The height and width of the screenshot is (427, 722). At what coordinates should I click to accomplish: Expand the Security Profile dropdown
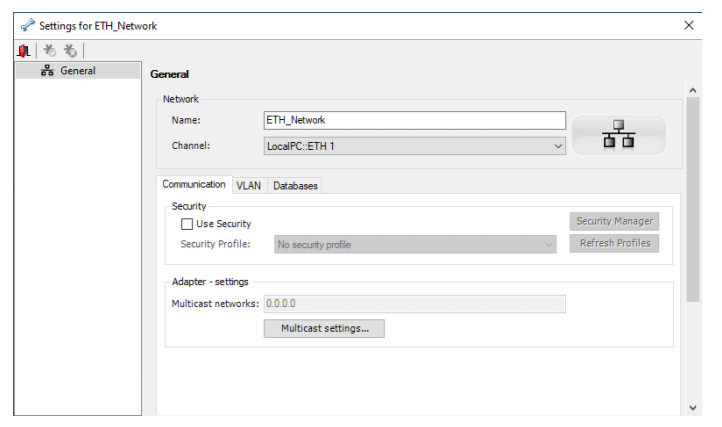414,244
